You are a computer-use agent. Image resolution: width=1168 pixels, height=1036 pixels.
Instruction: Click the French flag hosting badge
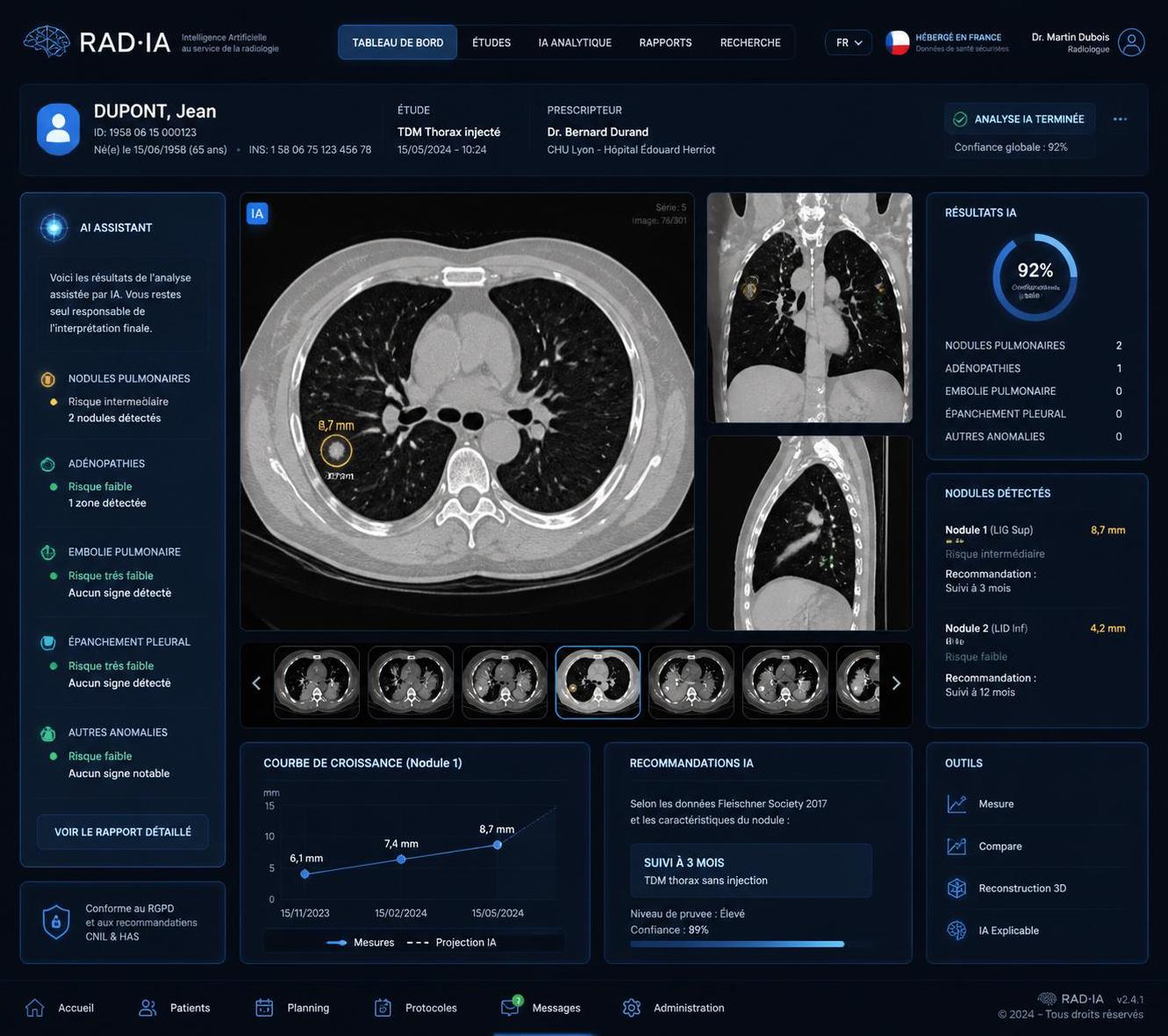(x=897, y=42)
